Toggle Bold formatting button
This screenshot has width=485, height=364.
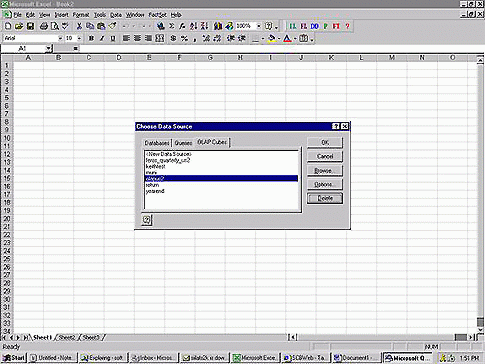91,39
